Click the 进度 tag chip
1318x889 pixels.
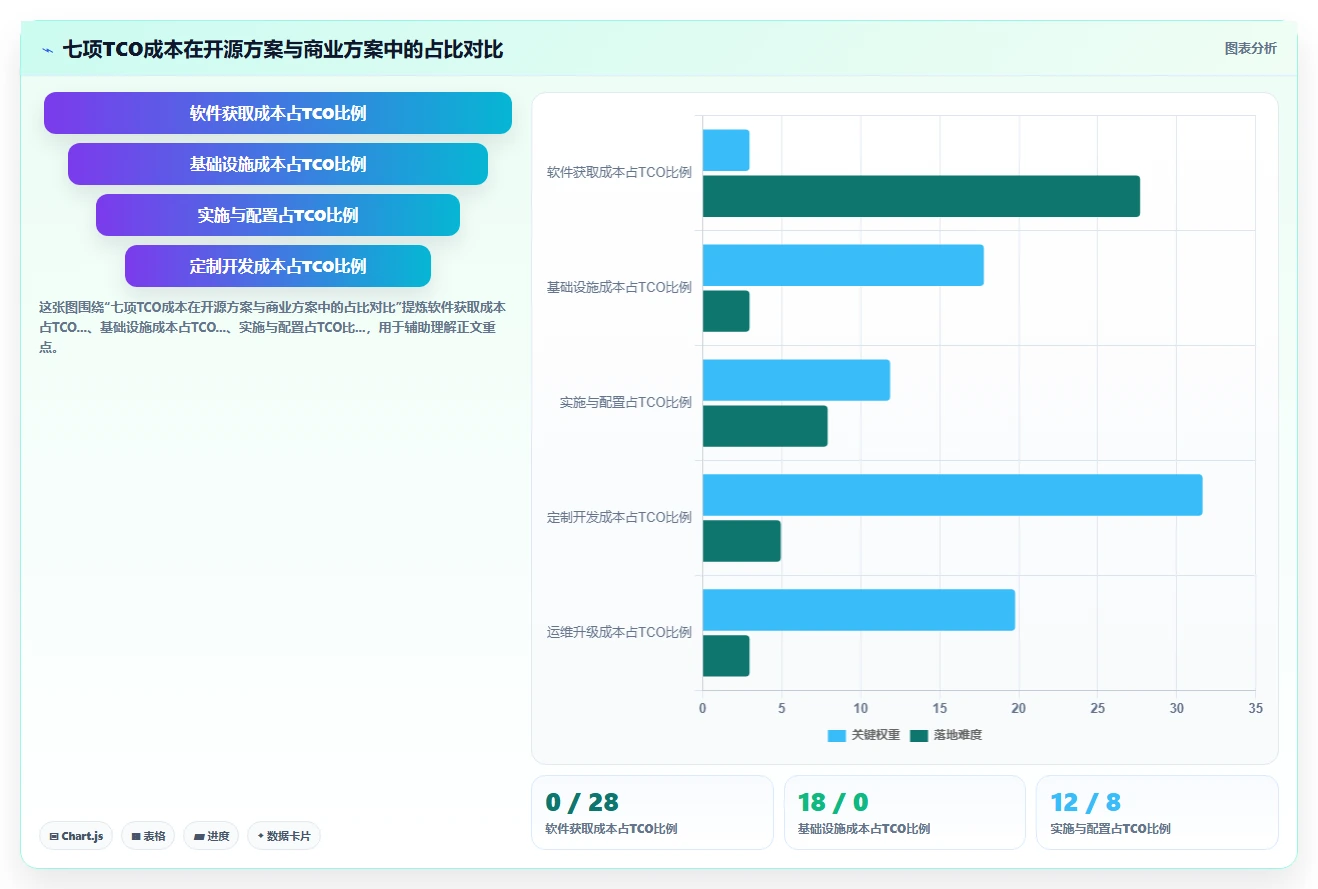(211, 836)
